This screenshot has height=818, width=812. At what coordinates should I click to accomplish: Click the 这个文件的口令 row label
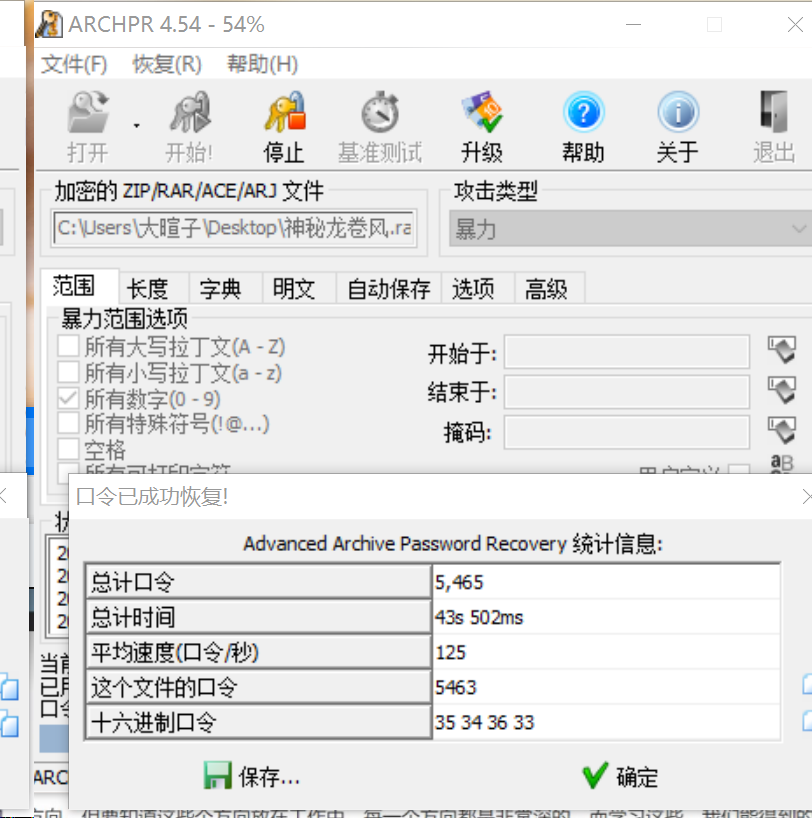coord(259,687)
